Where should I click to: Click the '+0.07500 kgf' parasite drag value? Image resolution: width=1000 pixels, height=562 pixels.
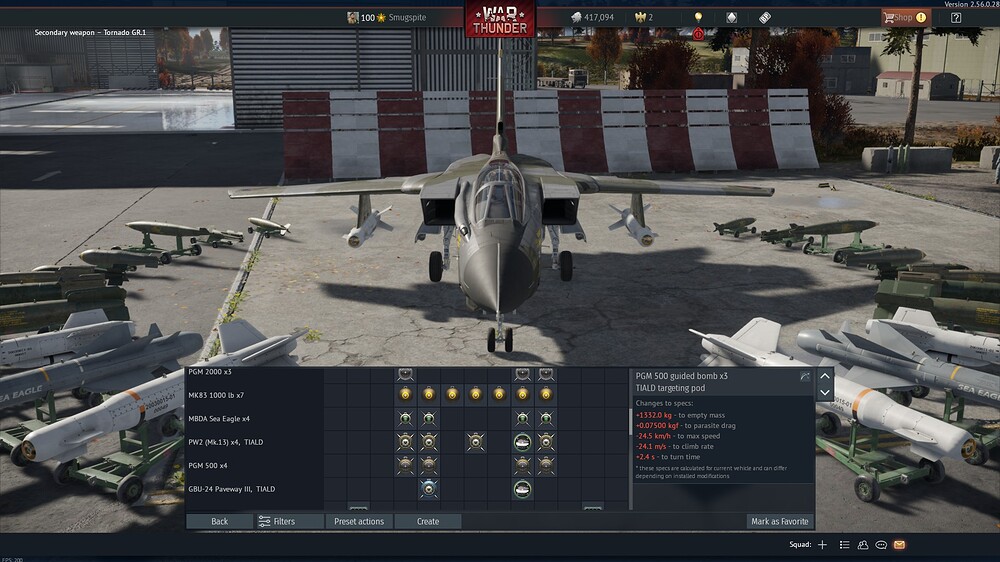click(x=657, y=425)
